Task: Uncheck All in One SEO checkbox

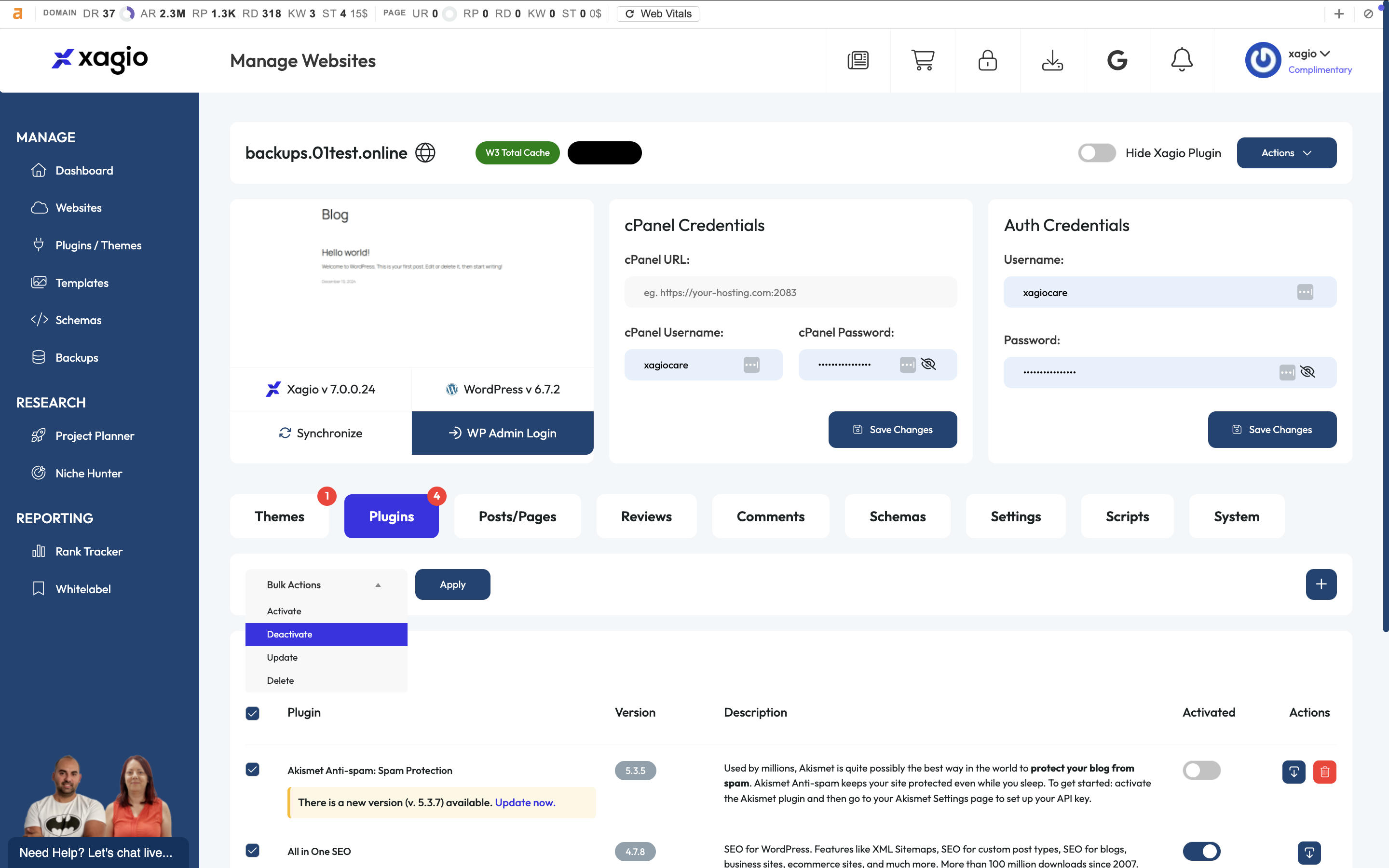Action: coord(253,850)
